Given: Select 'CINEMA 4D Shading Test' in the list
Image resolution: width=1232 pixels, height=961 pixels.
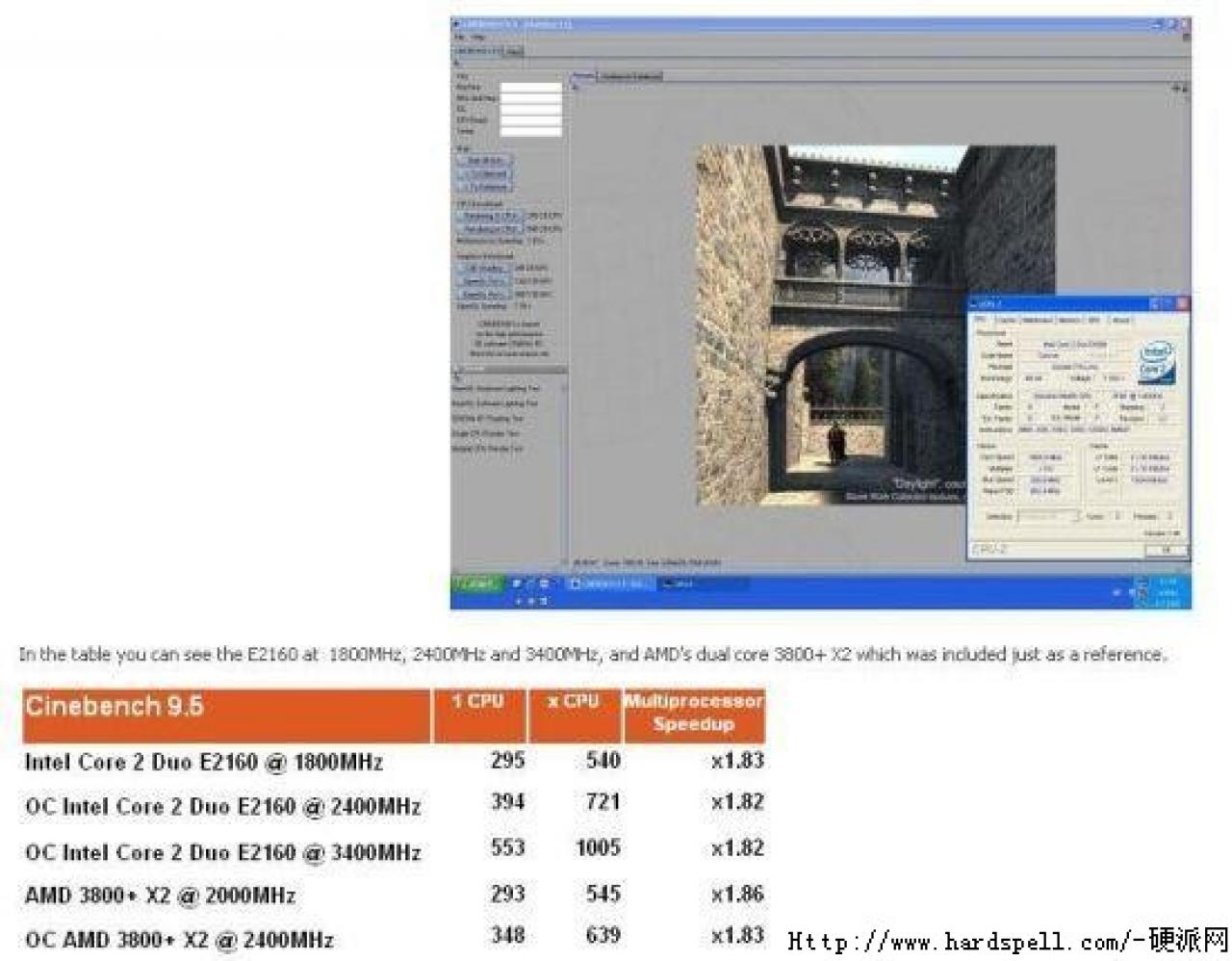Looking at the screenshot, I should coord(489,419).
